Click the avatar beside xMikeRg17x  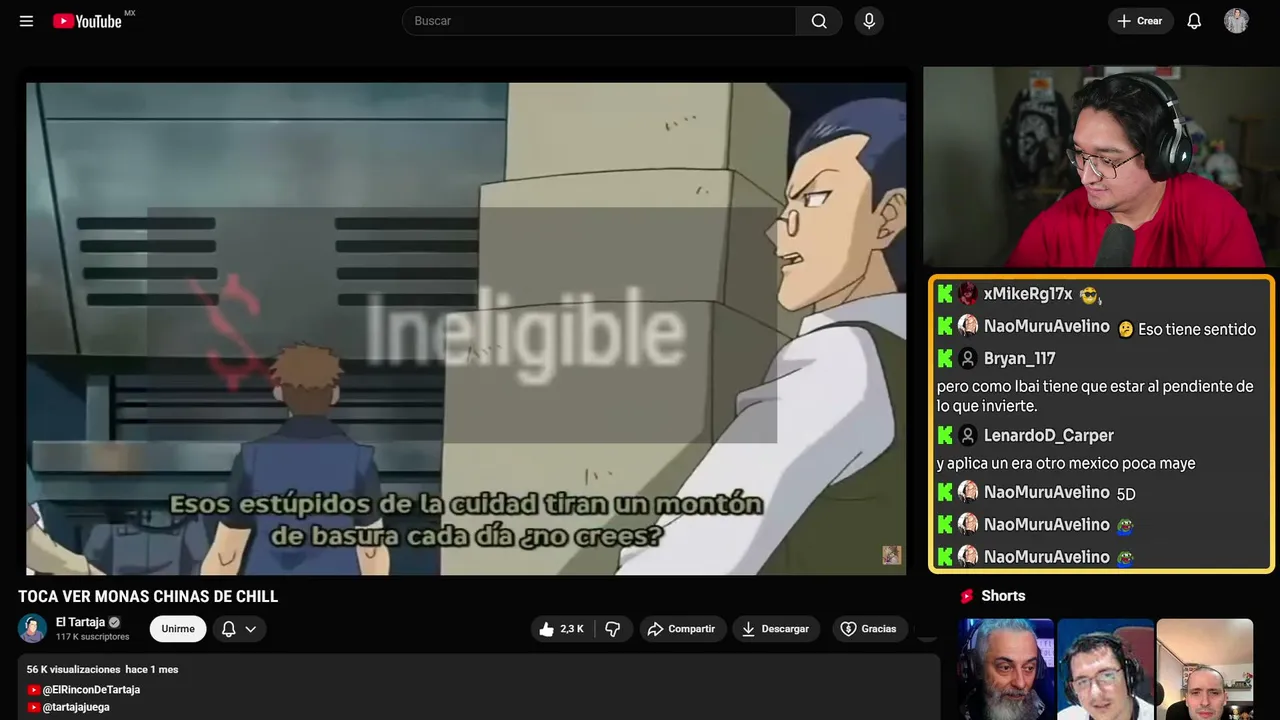point(968,294)
